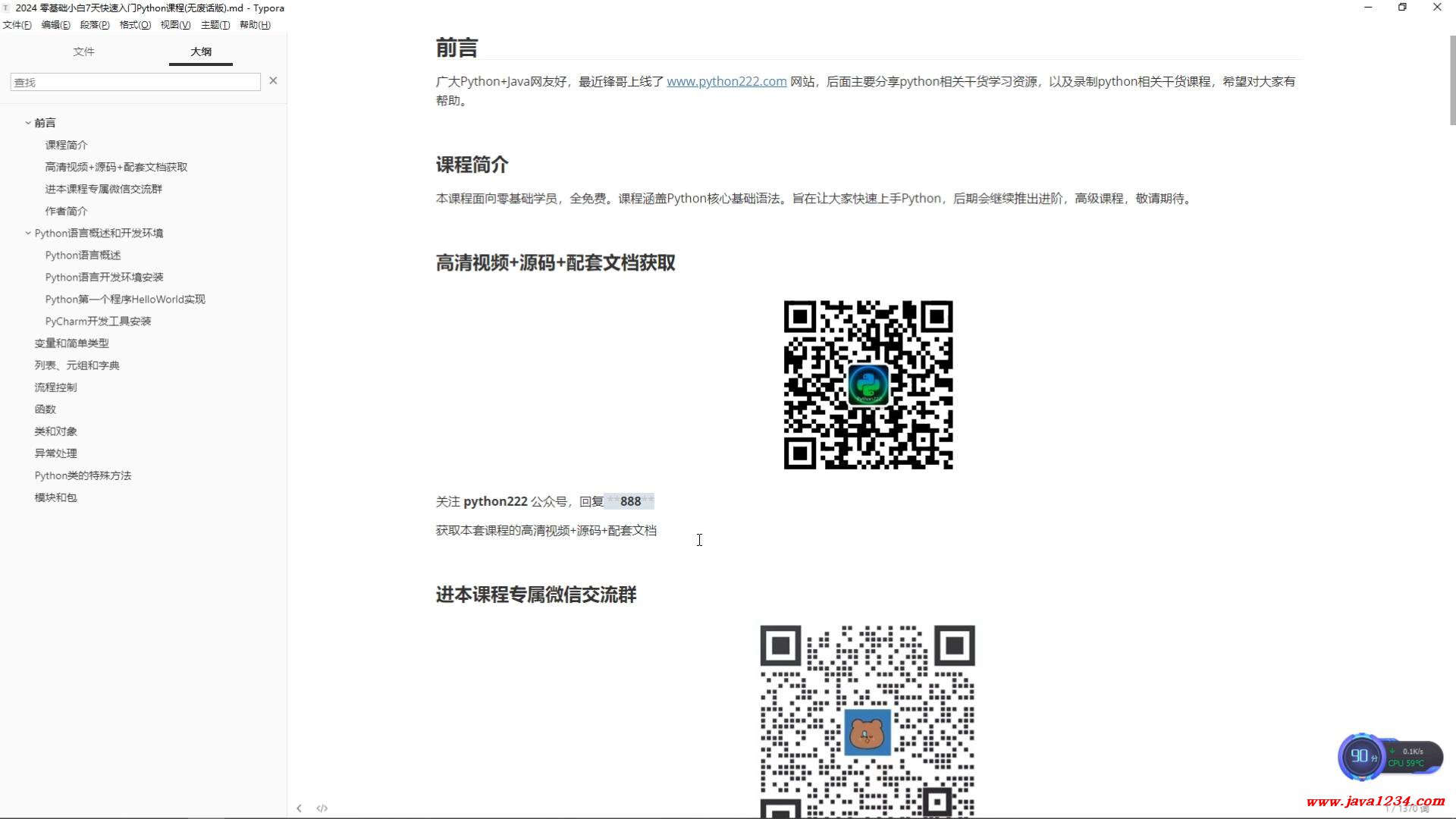This screenshot has width=1456, height=819.
Task: Open the www.python222.com link
Action: coord(726,81)
